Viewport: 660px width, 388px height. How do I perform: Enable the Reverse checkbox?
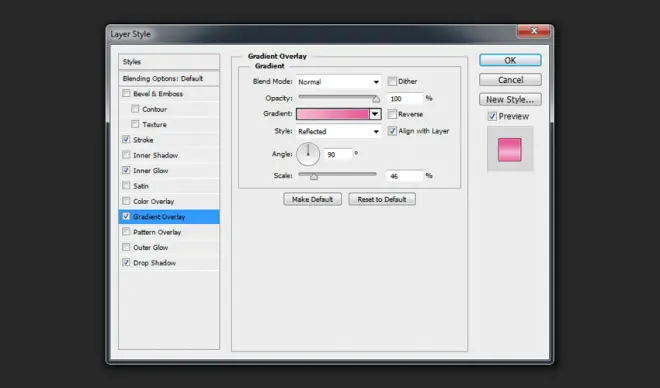coord(392,114)
